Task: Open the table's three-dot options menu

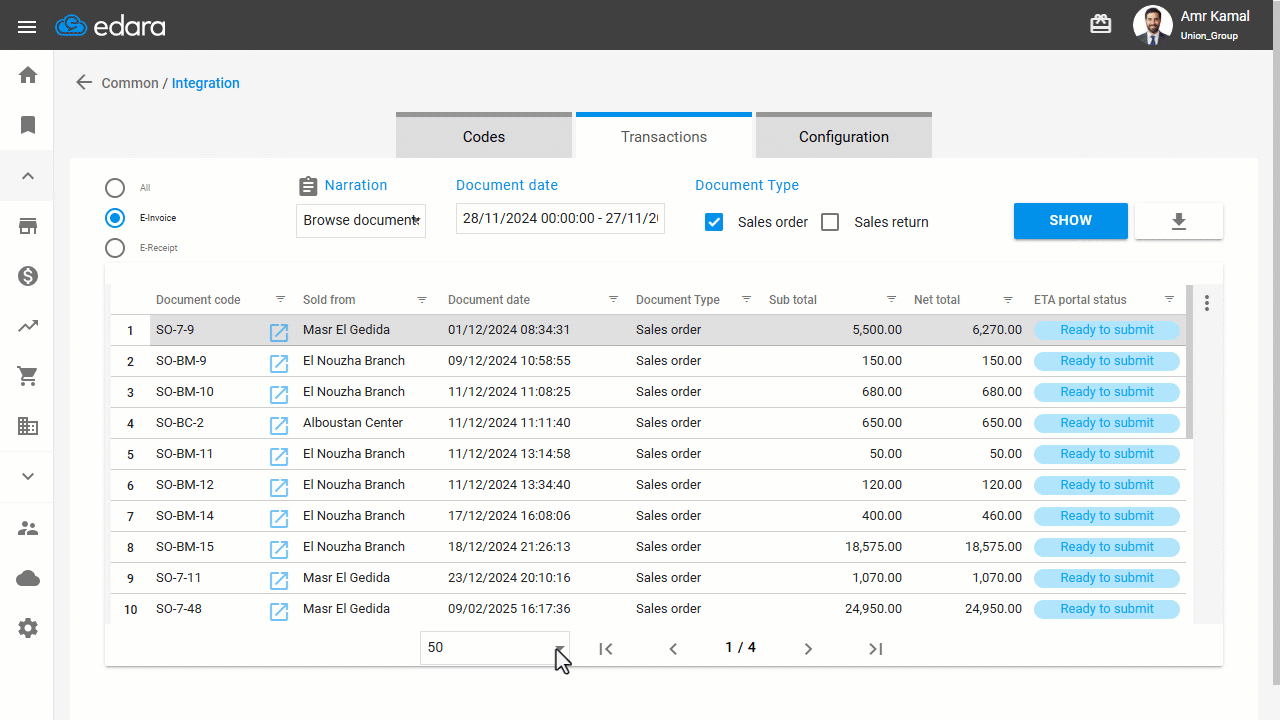Action: tap(1207, 303)
